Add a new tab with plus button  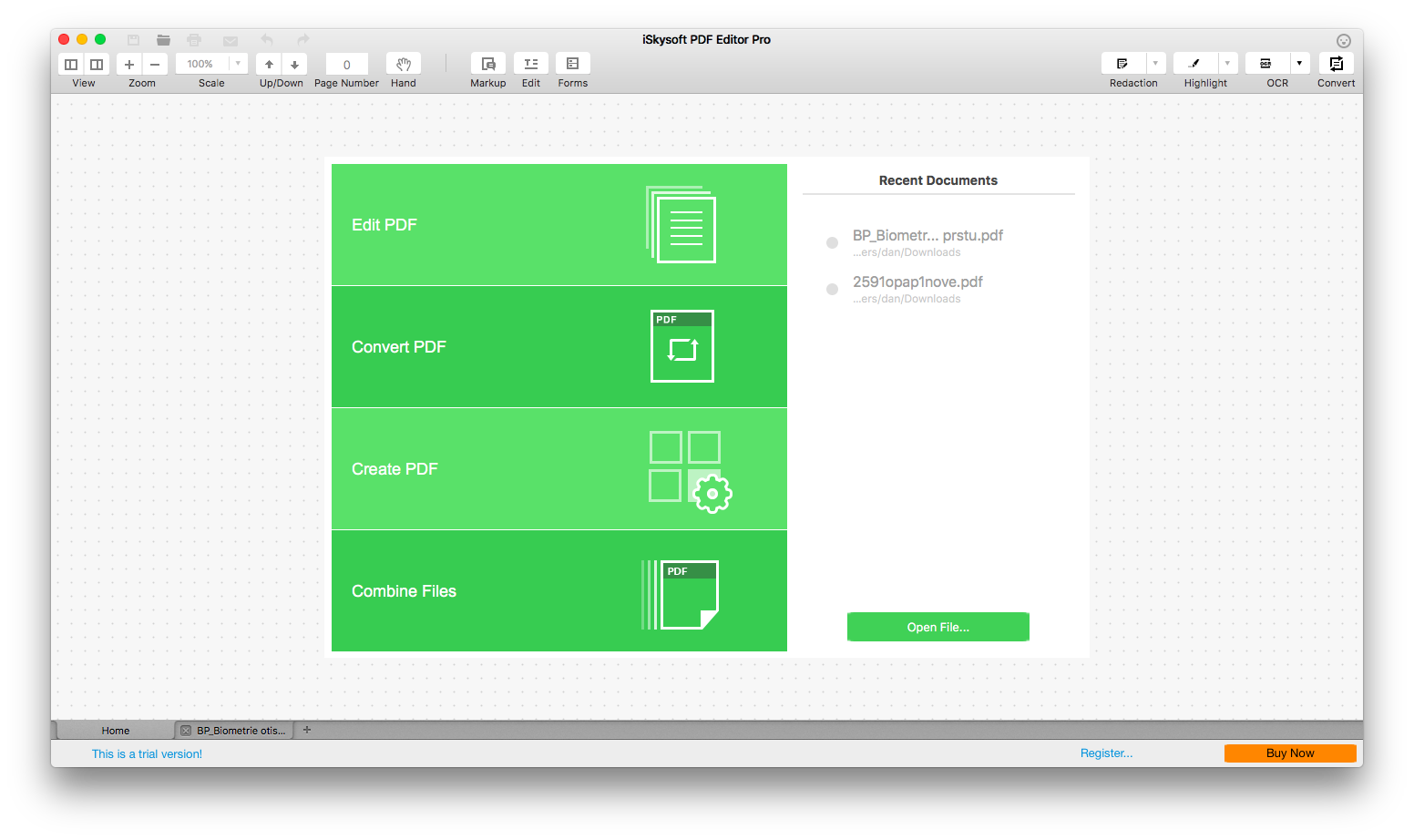[x=307, y=730]
